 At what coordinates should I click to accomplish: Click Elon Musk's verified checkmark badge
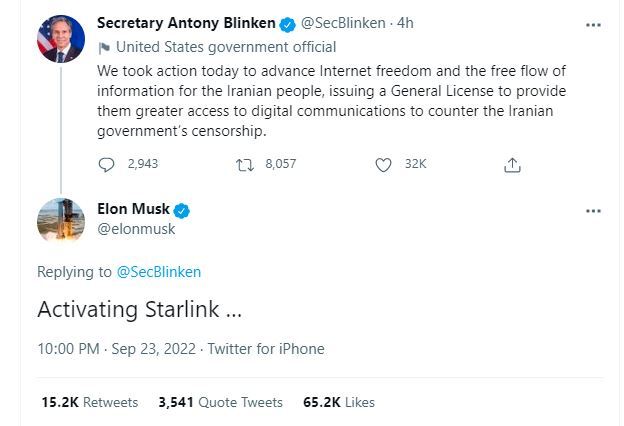coord(182,210)
